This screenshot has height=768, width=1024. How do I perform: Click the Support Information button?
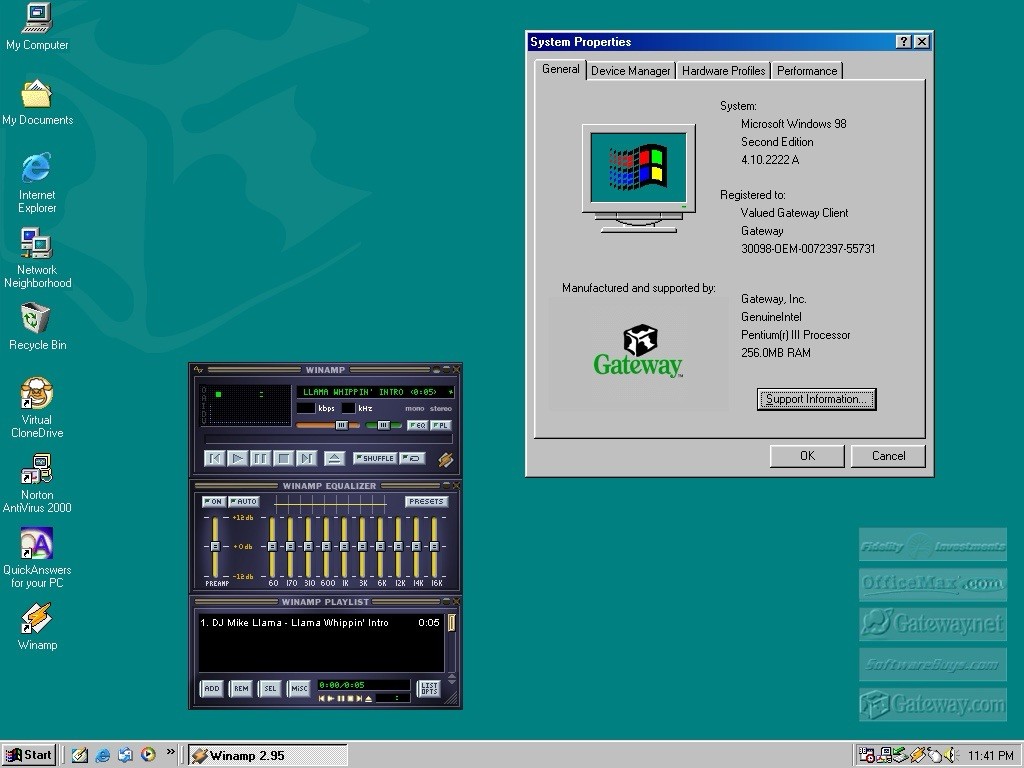pos(816,399)
